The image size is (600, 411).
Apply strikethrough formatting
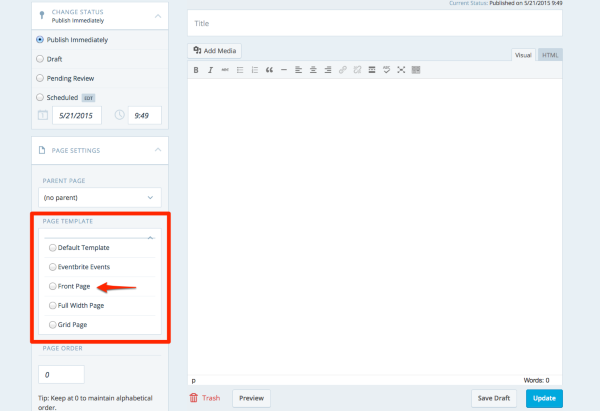coord(225,70)
